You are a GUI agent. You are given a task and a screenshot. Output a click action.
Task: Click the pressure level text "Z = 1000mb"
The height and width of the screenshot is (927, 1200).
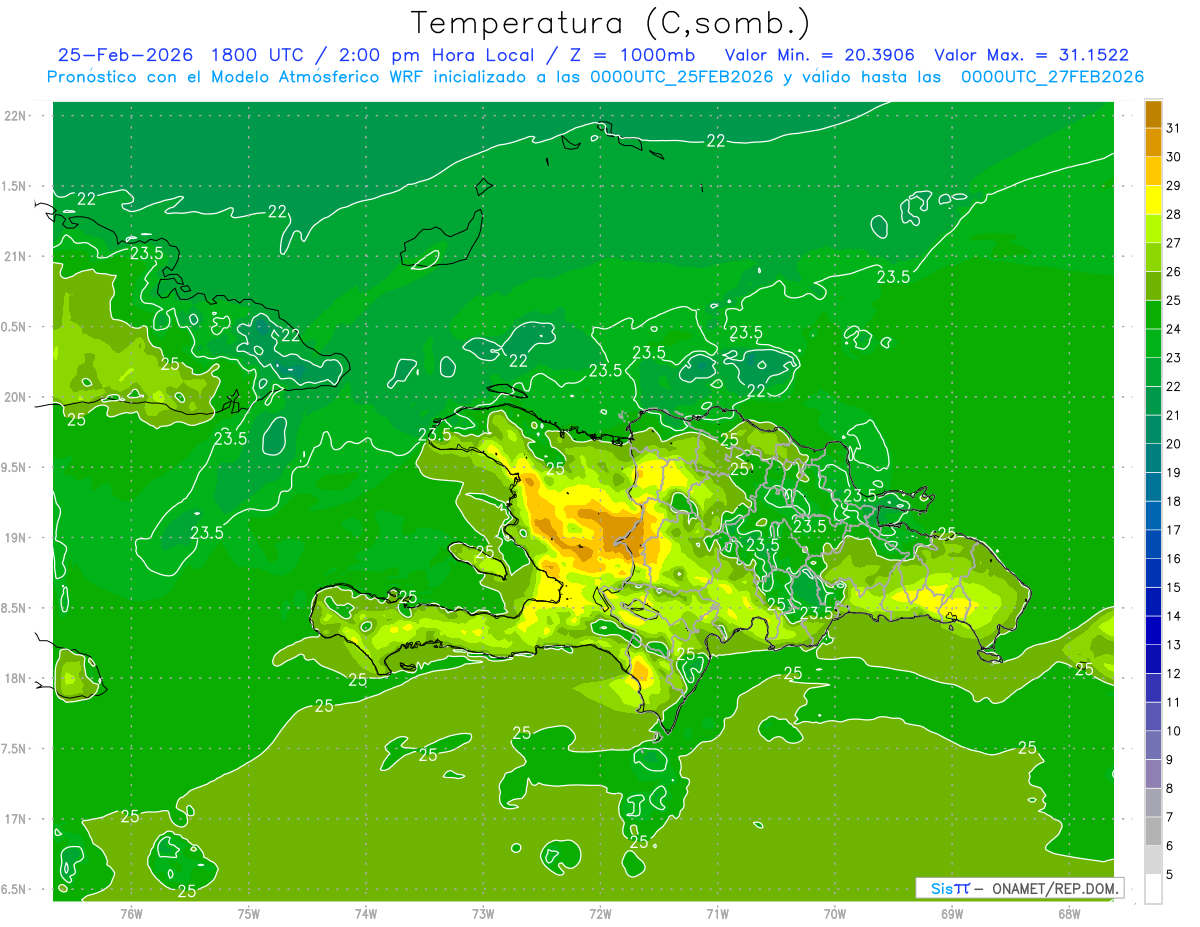(634, 56)
